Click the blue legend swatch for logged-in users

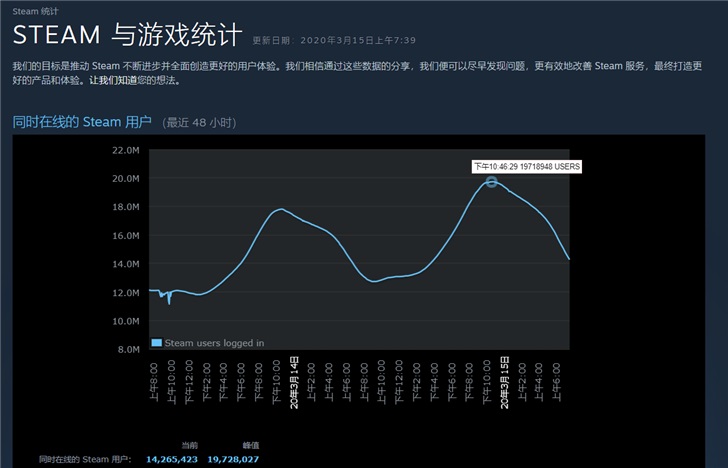coord(156,343)
